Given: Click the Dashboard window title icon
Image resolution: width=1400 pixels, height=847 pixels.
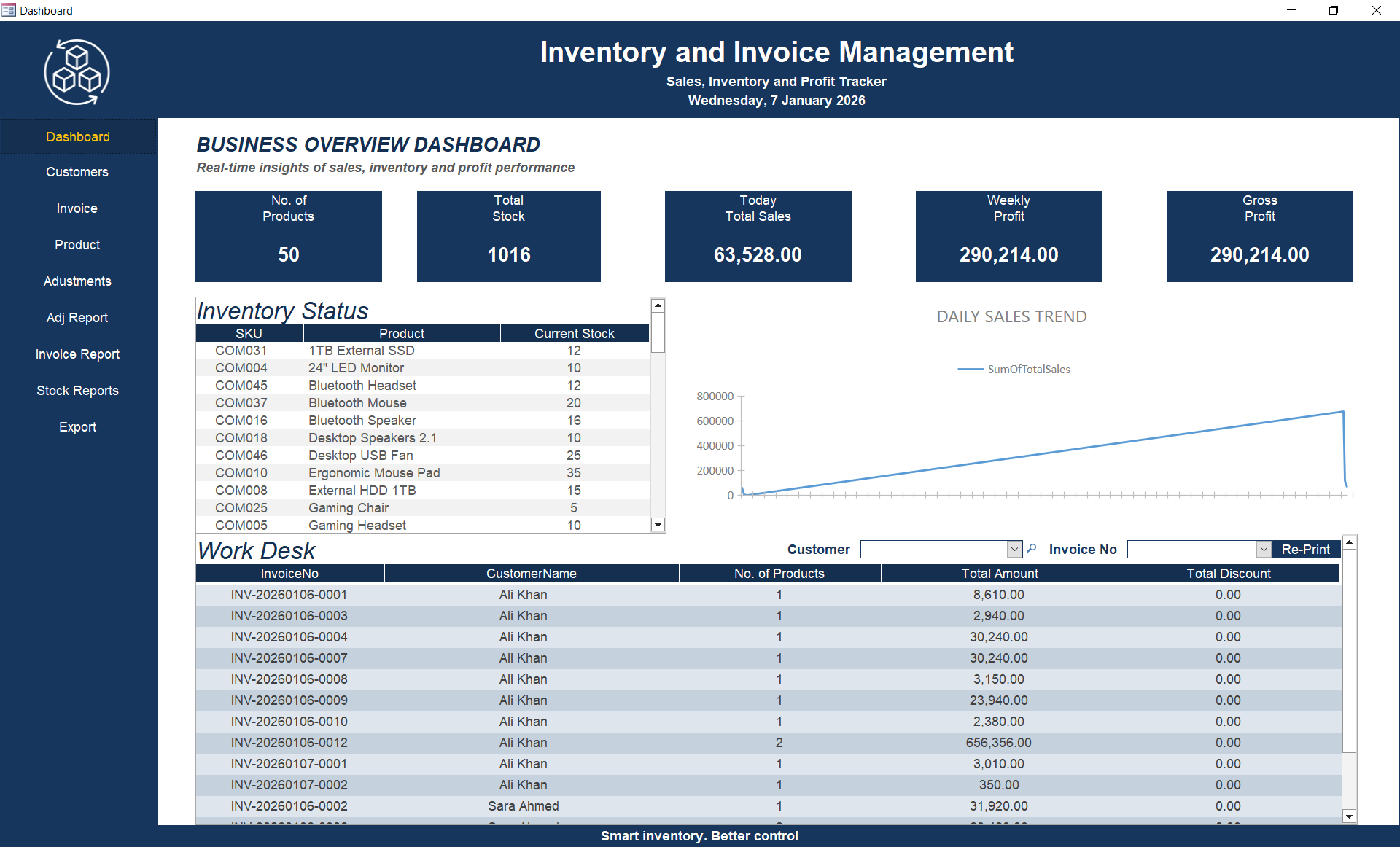Looking at the screenshot, I should pyautogui.click(x=9, y=10).
